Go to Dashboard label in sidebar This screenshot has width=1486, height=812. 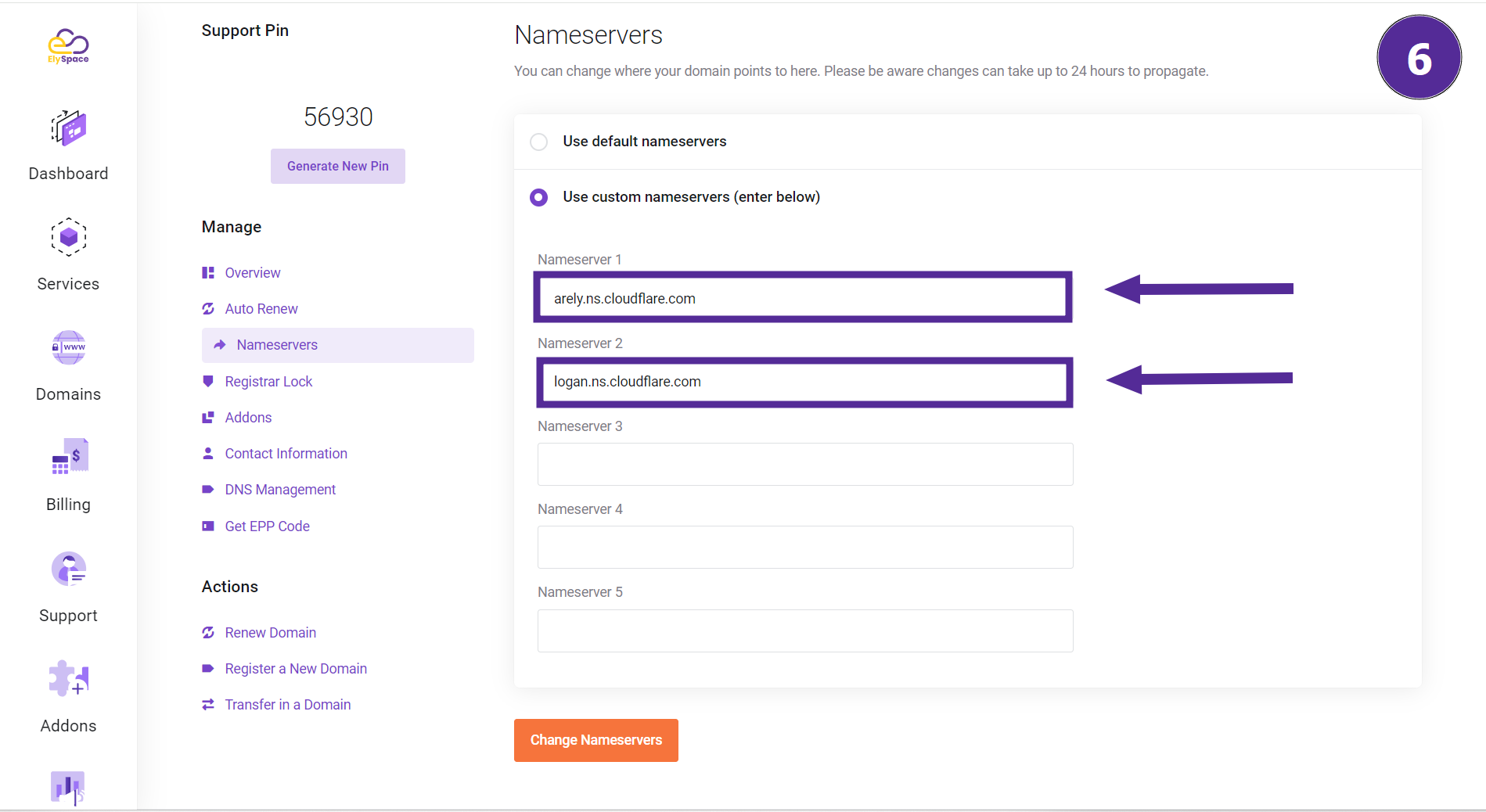point(69,174)
